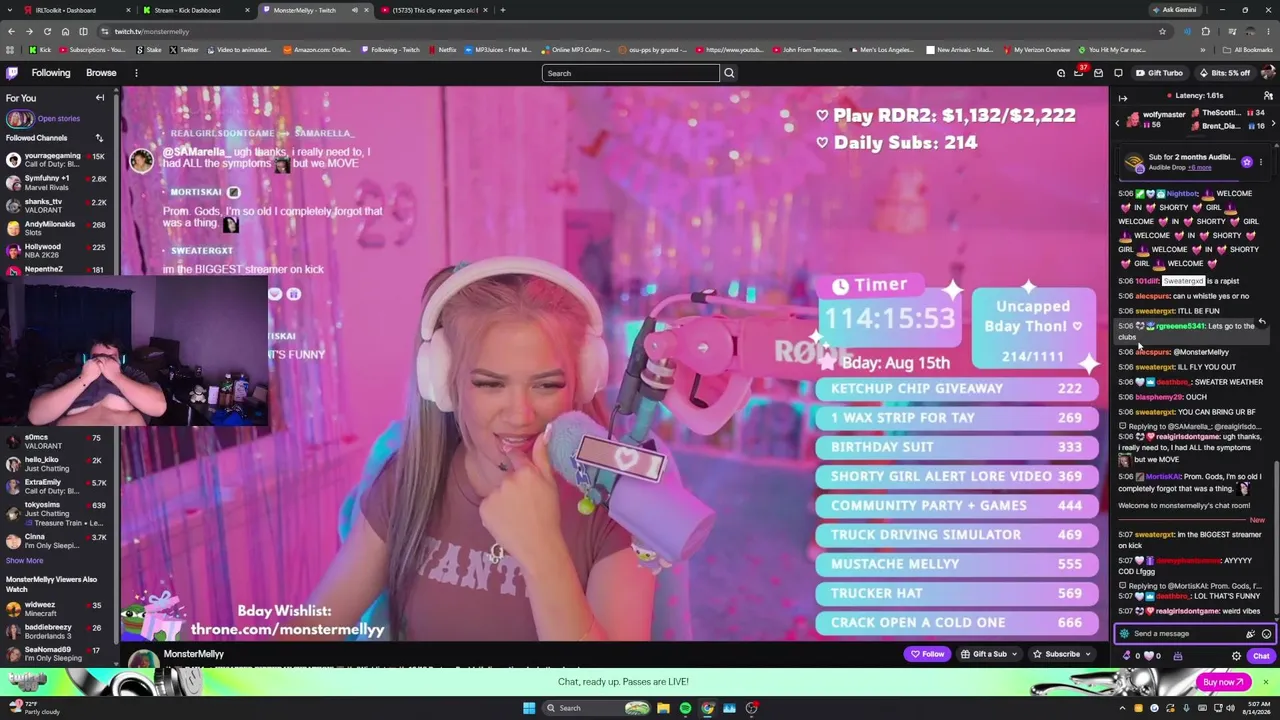Open the Audible Drop options menu
The height and width of the screenshot is (720, 1280).
[1261, 162]
